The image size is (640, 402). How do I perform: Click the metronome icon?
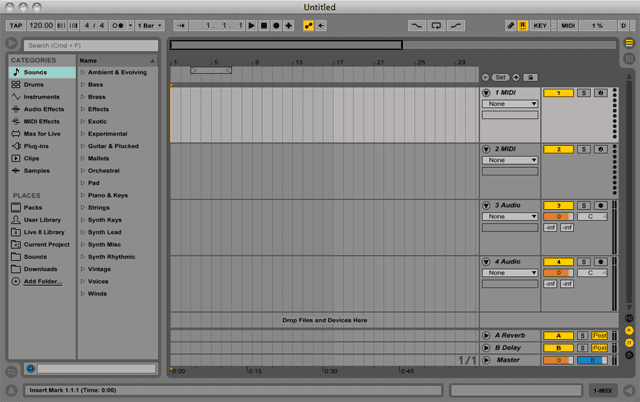coord(118,26)
